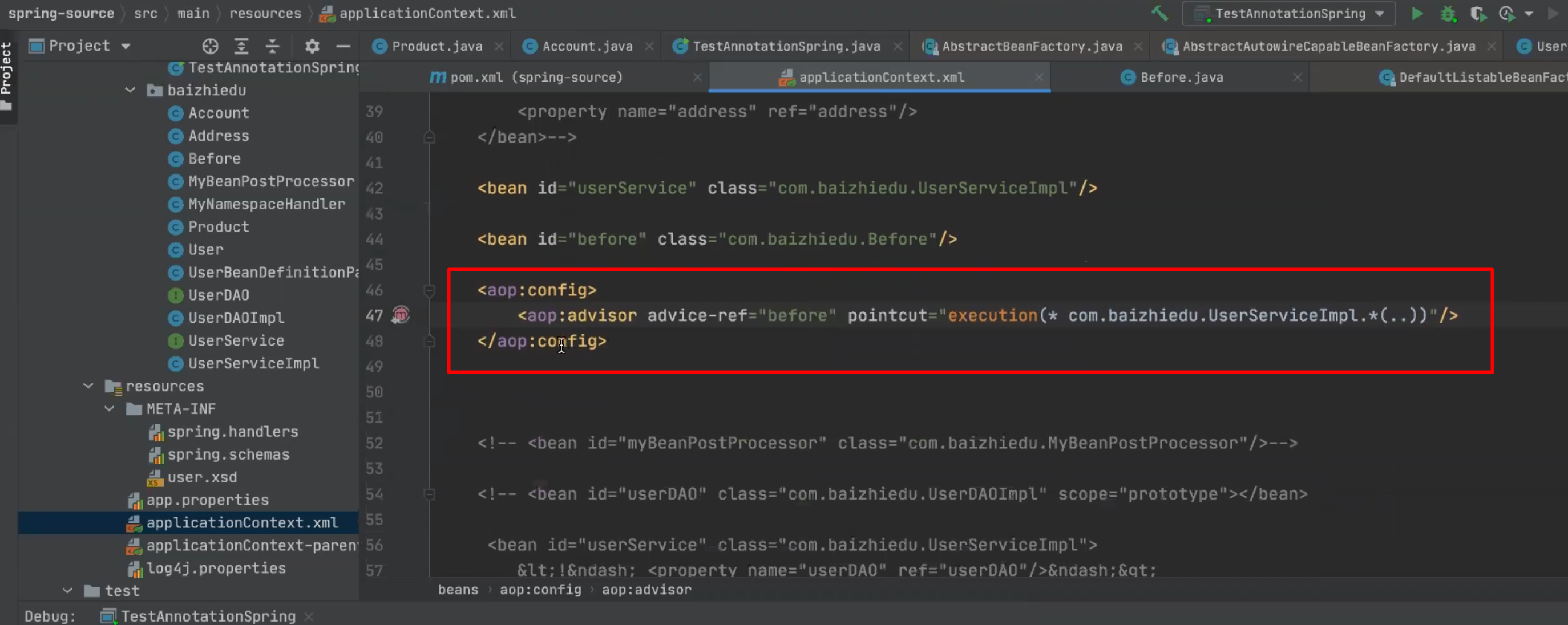Hide the Project panel with minus icon

pos(343,46)
